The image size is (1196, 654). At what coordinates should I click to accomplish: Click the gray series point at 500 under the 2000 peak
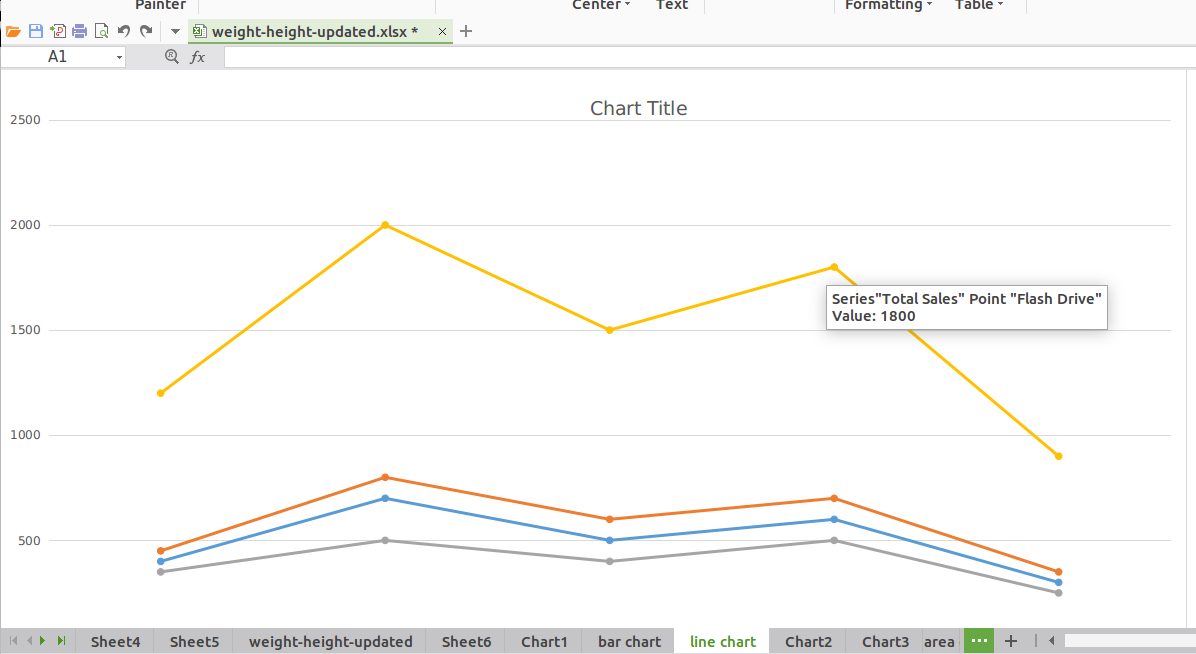click(385, 540)
